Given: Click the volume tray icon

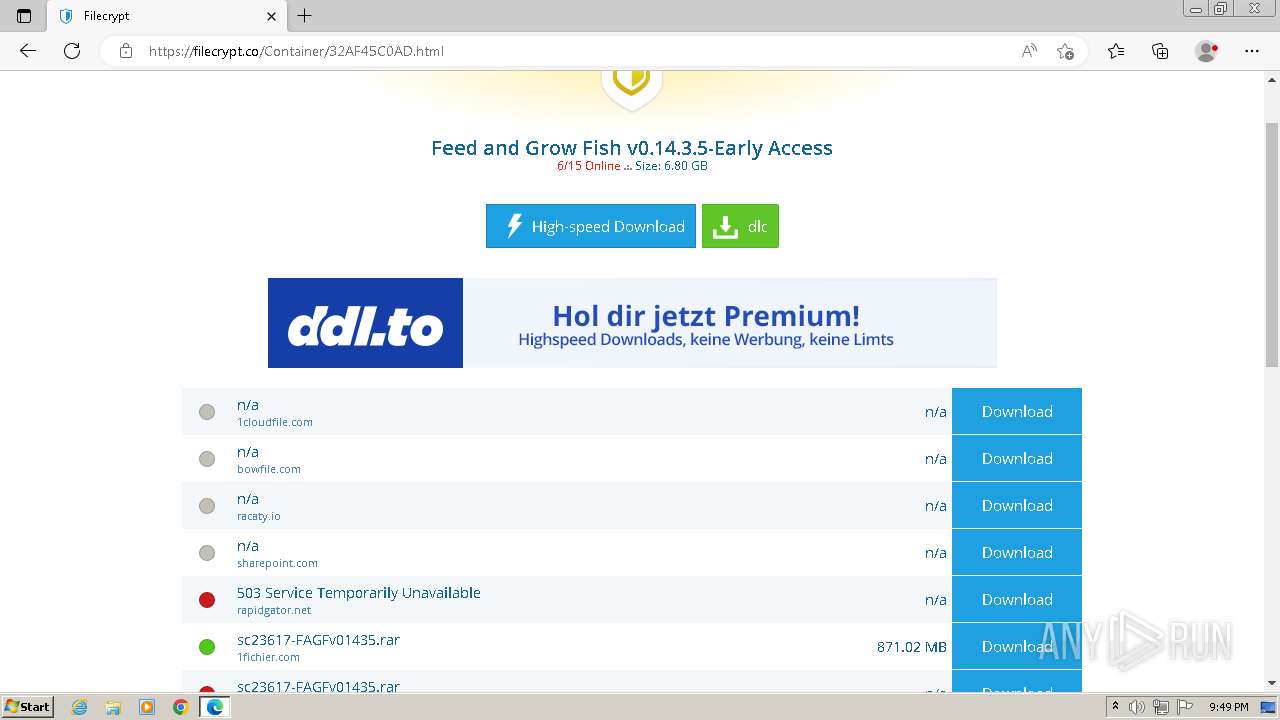Looking at the screenshot, I should (1138, 707).
